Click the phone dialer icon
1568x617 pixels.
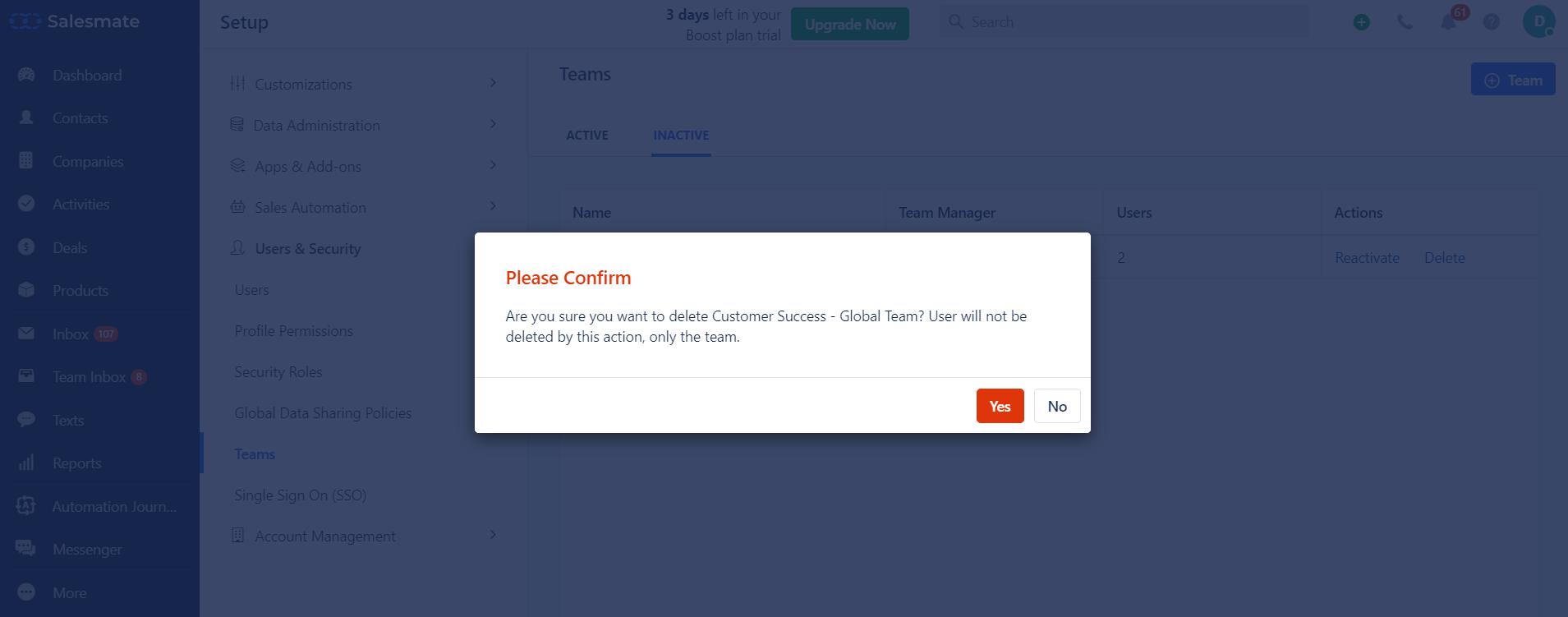point(1405,22)
